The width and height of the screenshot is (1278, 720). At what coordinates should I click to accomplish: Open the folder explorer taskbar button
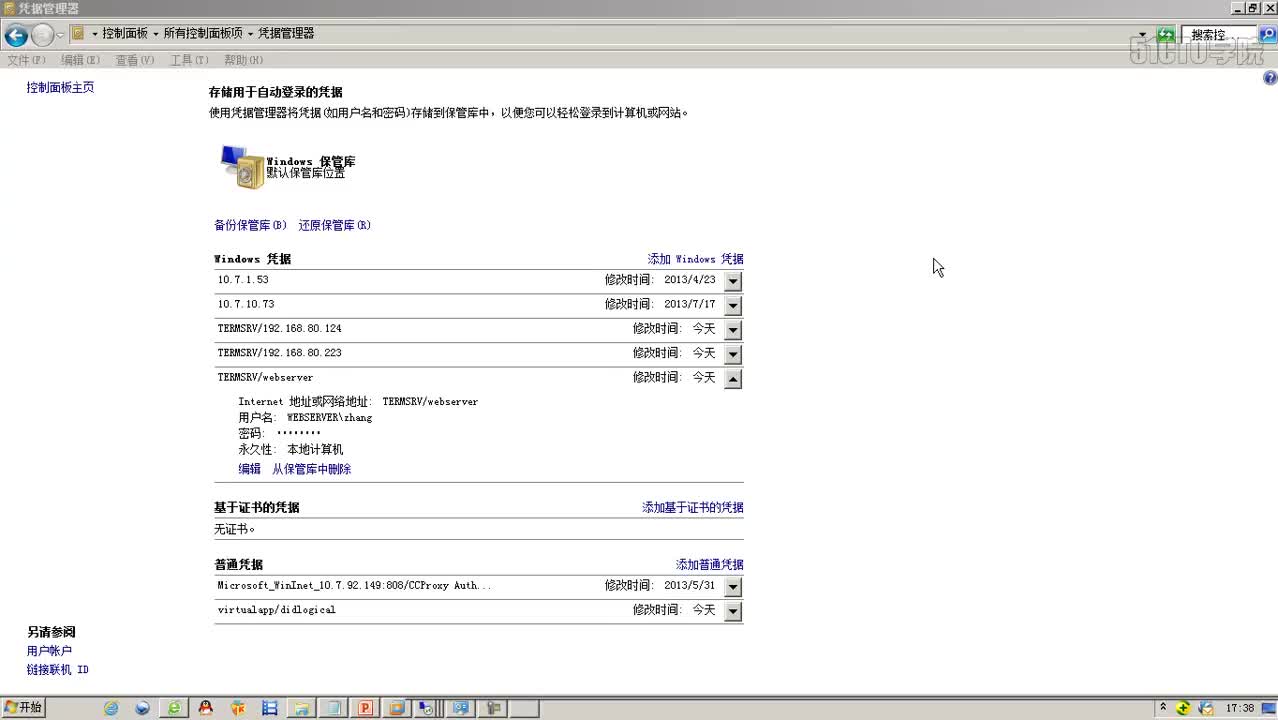point(301,708)
